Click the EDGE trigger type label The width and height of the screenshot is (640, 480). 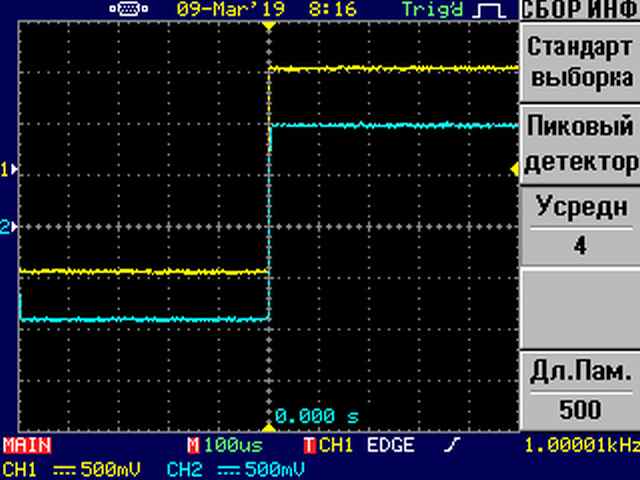pos(391,445)
